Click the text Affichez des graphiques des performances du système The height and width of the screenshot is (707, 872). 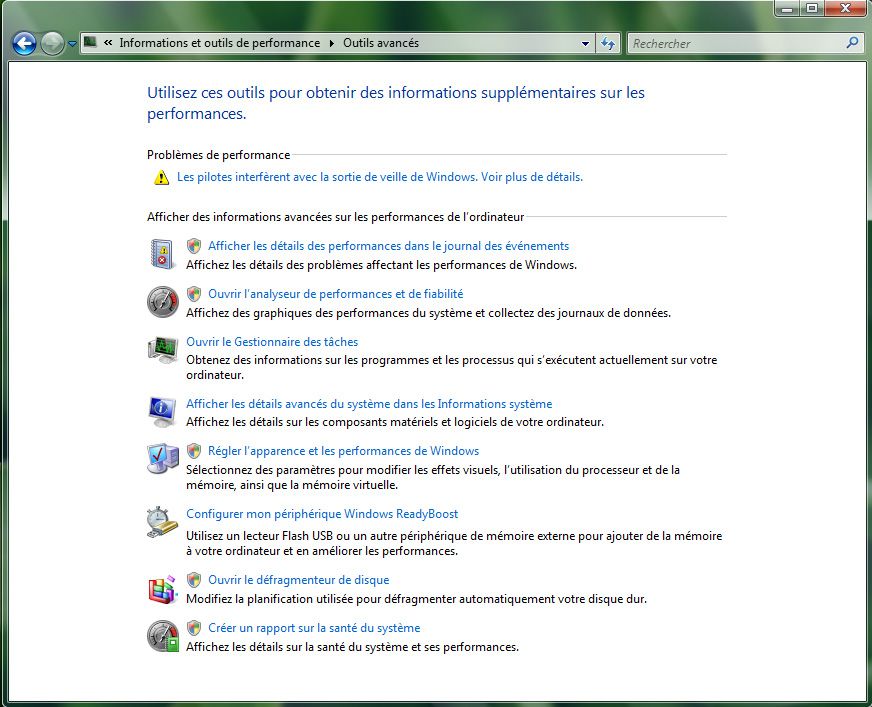pyautogui.click(x=428, y=313)
